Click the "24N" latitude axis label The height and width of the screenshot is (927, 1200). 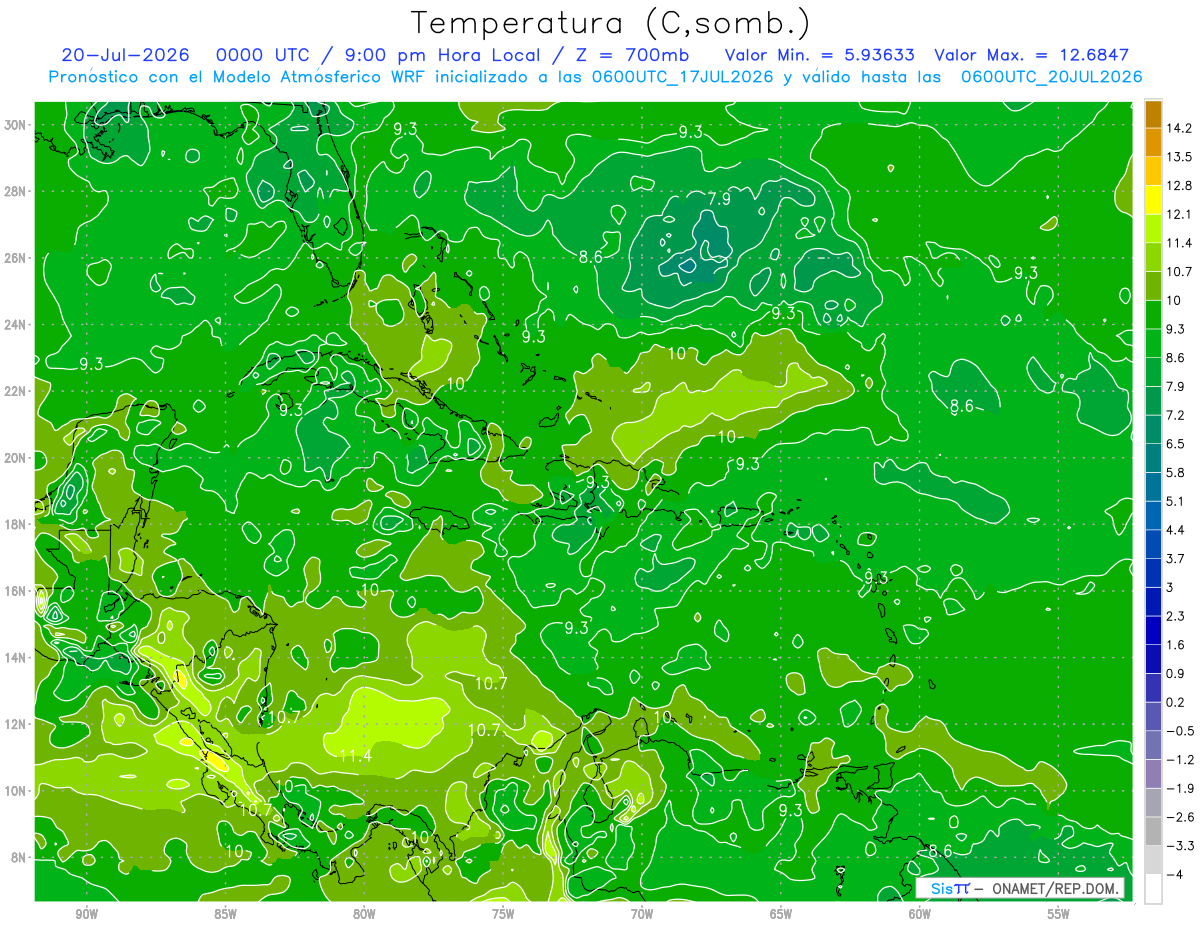pos(16,324)
